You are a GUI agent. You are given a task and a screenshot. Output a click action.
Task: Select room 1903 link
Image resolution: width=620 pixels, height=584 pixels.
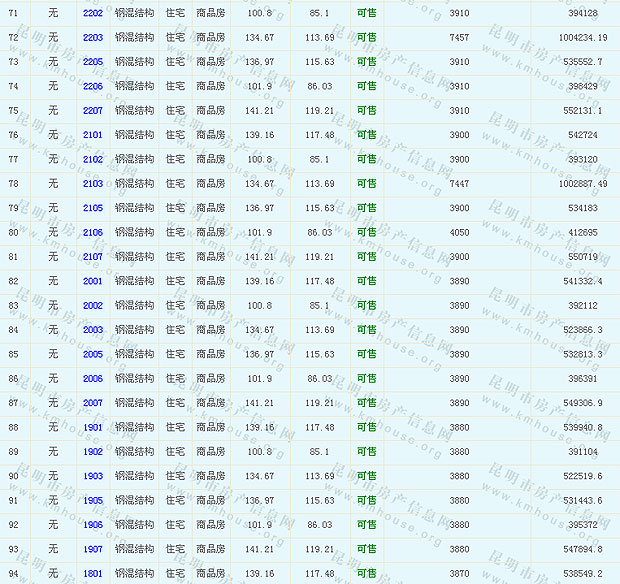pos(93,476)
